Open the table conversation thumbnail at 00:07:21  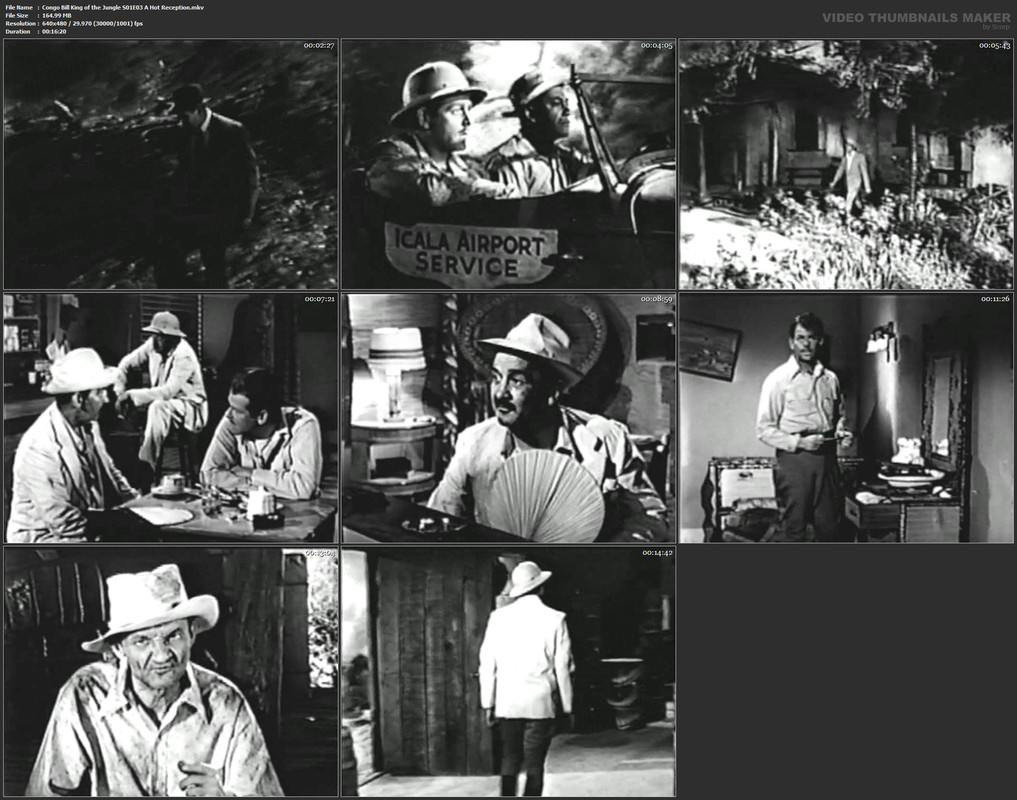pyautogui.click(x=171, y=418)
